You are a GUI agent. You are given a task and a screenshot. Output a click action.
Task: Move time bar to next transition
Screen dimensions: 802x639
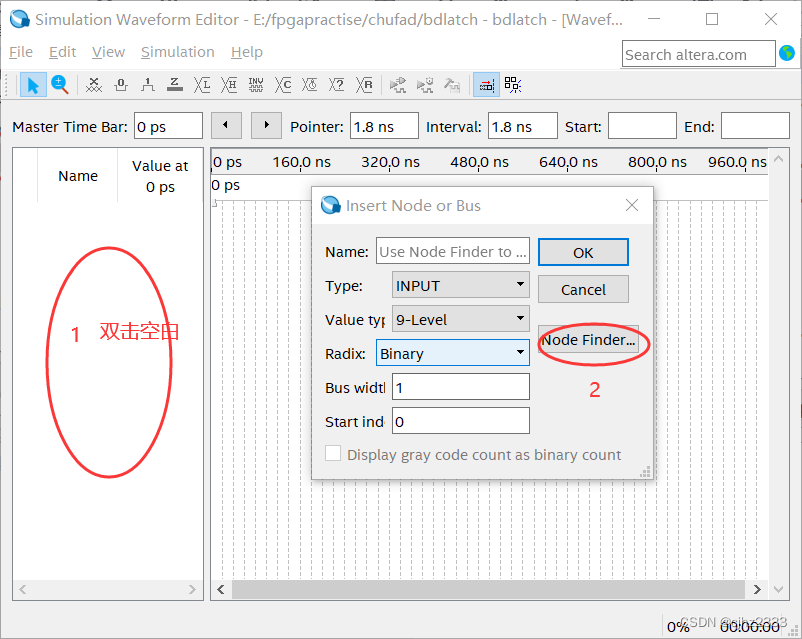coord(266,125)
